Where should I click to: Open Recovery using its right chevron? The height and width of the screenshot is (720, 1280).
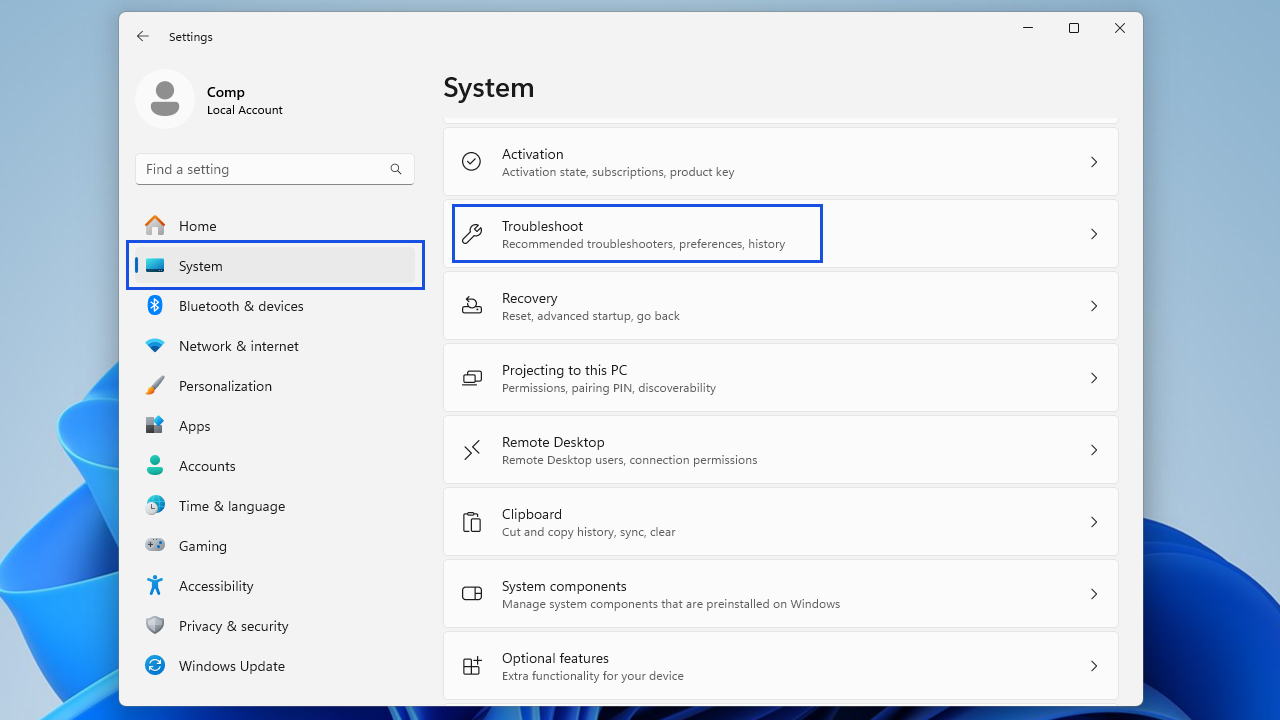tap(1093, 306)
